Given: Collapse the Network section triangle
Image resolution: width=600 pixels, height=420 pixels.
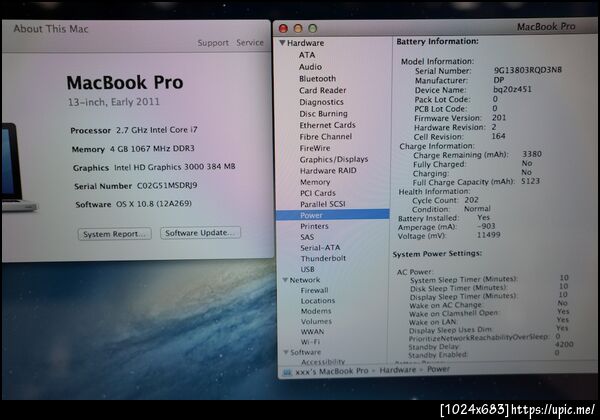Looking at the screenshot, I should [x=285, y=280].
